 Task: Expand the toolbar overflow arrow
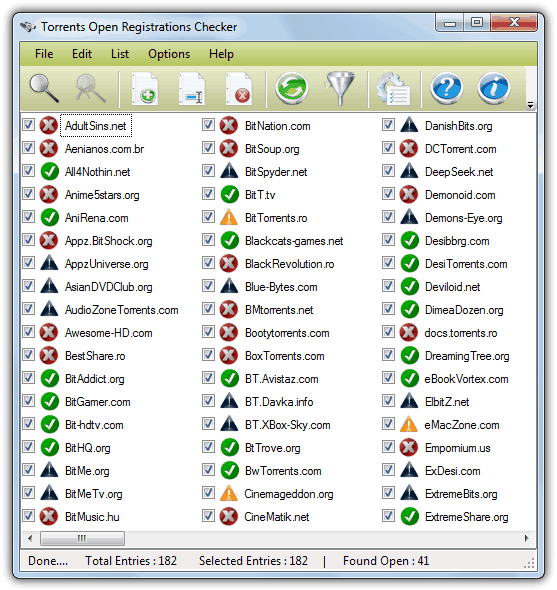point(530,105)
